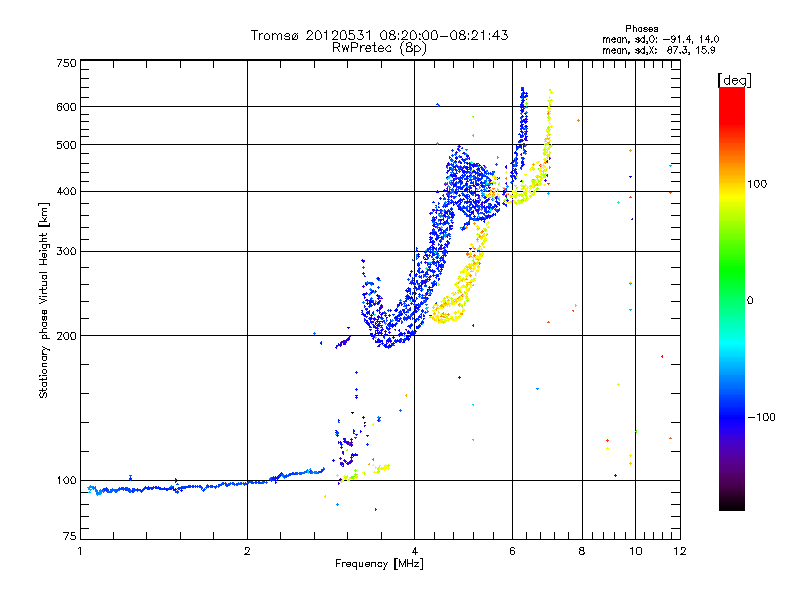Image resolution: width=800 pixels, height=600 pixels.
Task: Click the 'mean, sd,X: 87.3, 15.9' line
Action: pos(659,50)
